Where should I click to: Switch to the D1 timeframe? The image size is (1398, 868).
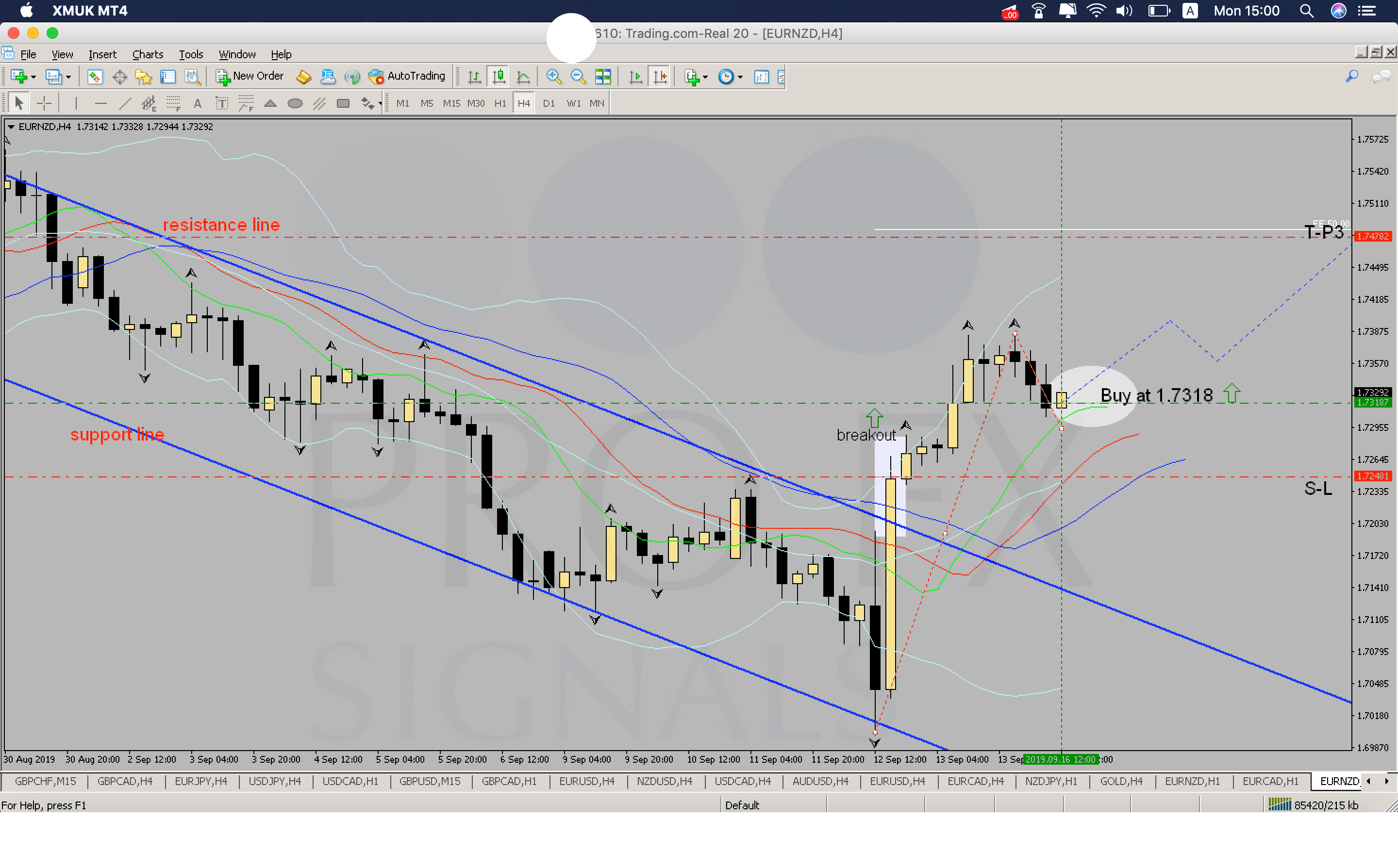point(549,103)
